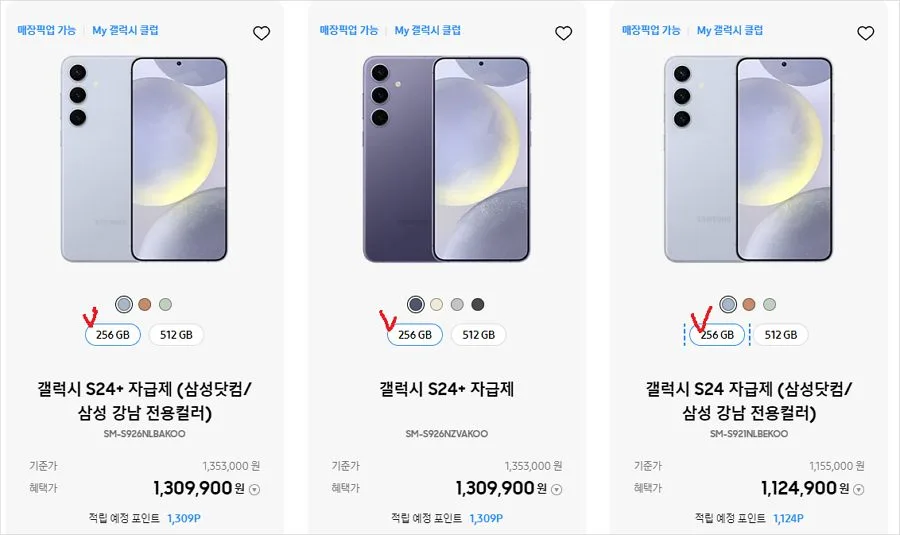Image resolution: width=900 pixels, height=535 pixels.
Task: Open My 갤럭시 클럽 link on first card
Action: point(125,30)
